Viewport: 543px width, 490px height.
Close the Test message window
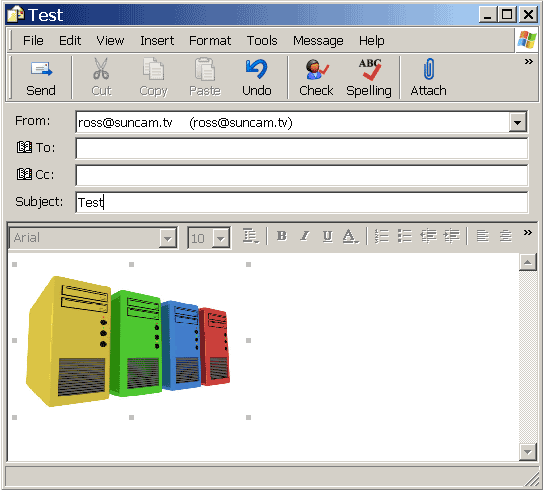coord(528,15)
